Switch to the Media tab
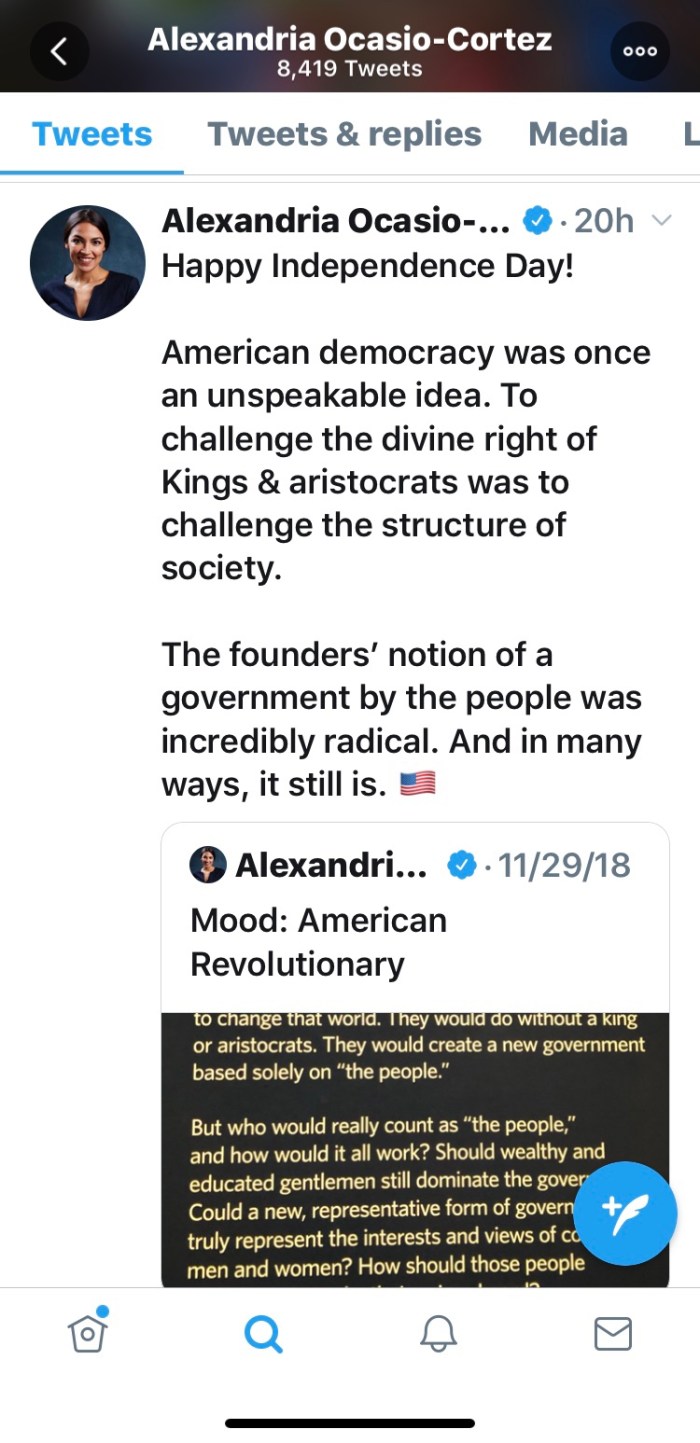 (x=578, y=134)
